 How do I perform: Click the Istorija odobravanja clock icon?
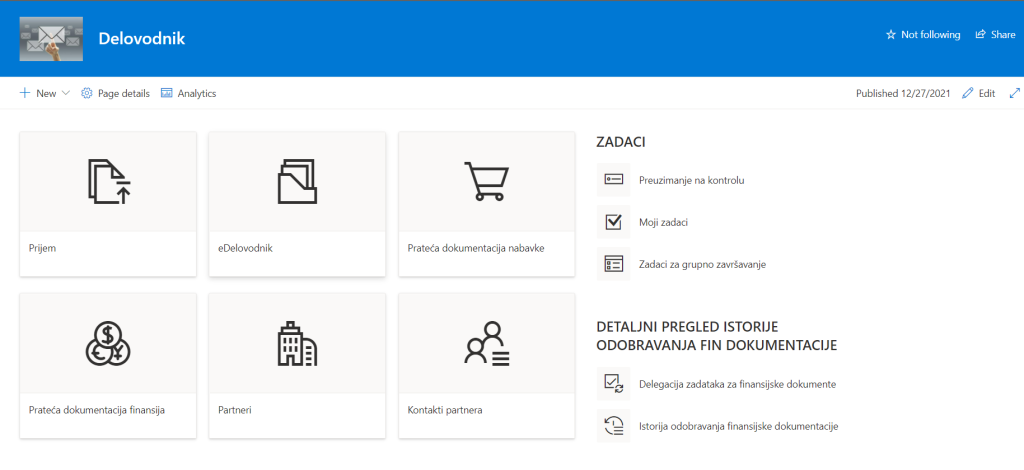point(612,426)
